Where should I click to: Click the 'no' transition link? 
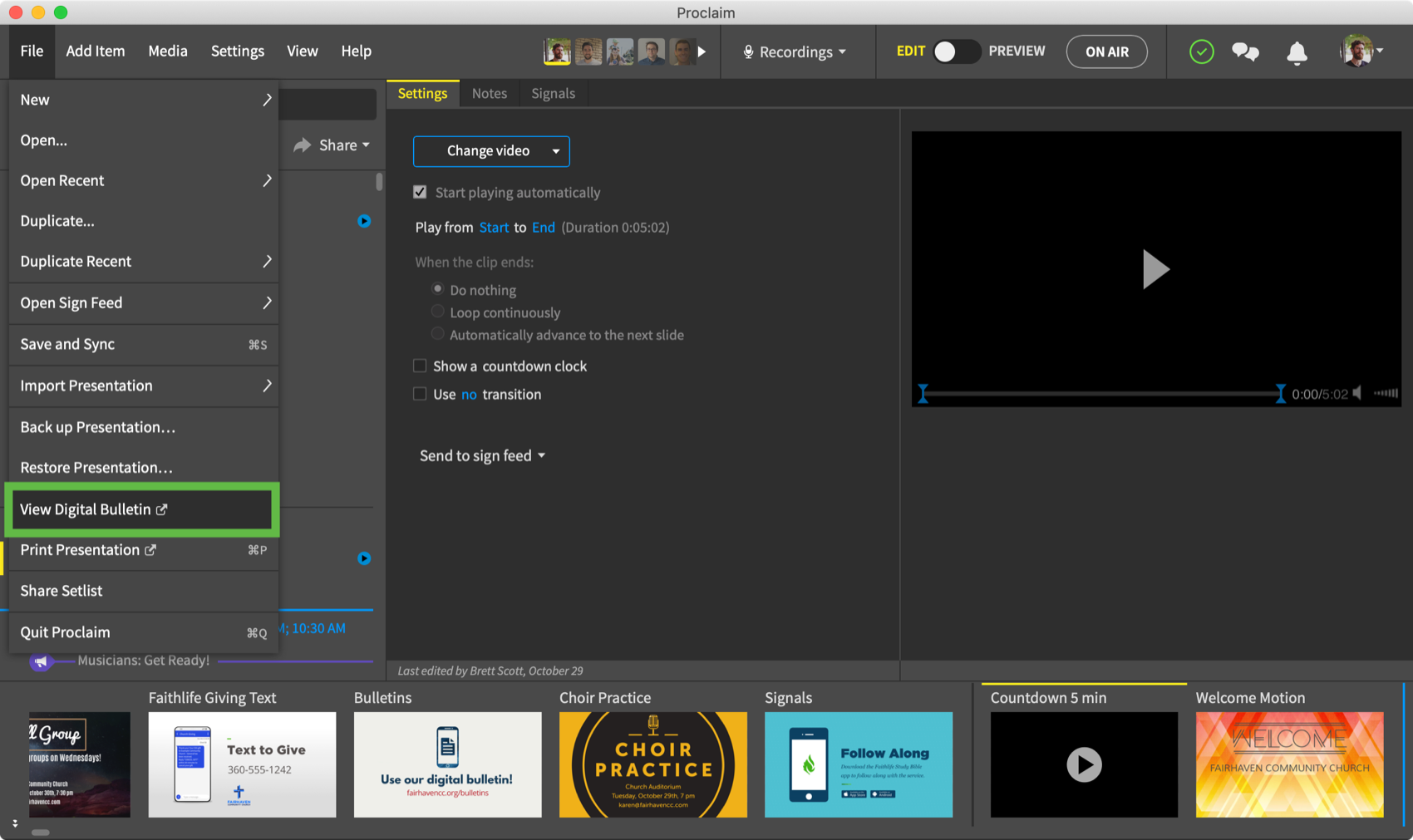(x=469, y=395)
